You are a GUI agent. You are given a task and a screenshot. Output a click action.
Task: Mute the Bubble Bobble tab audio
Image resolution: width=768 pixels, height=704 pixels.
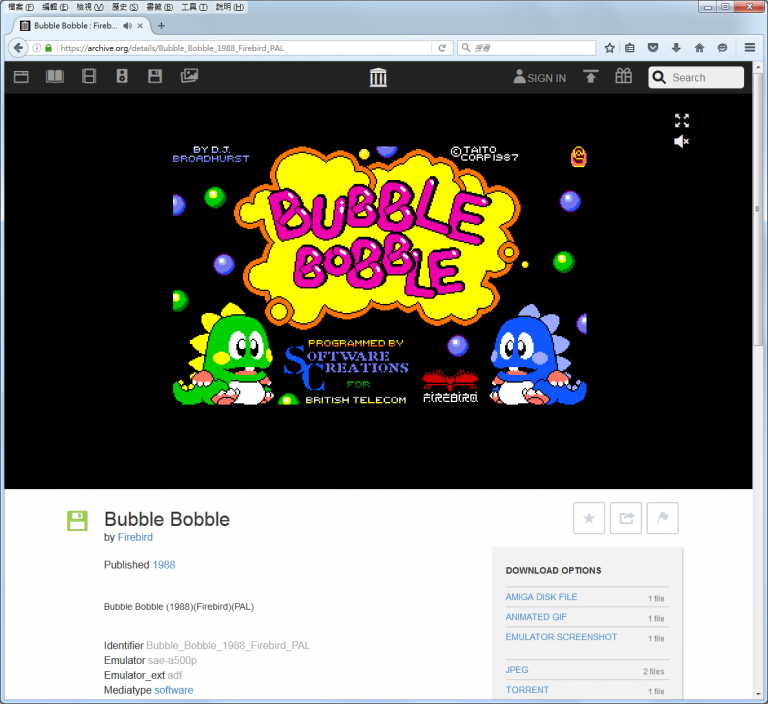[127, 26]
